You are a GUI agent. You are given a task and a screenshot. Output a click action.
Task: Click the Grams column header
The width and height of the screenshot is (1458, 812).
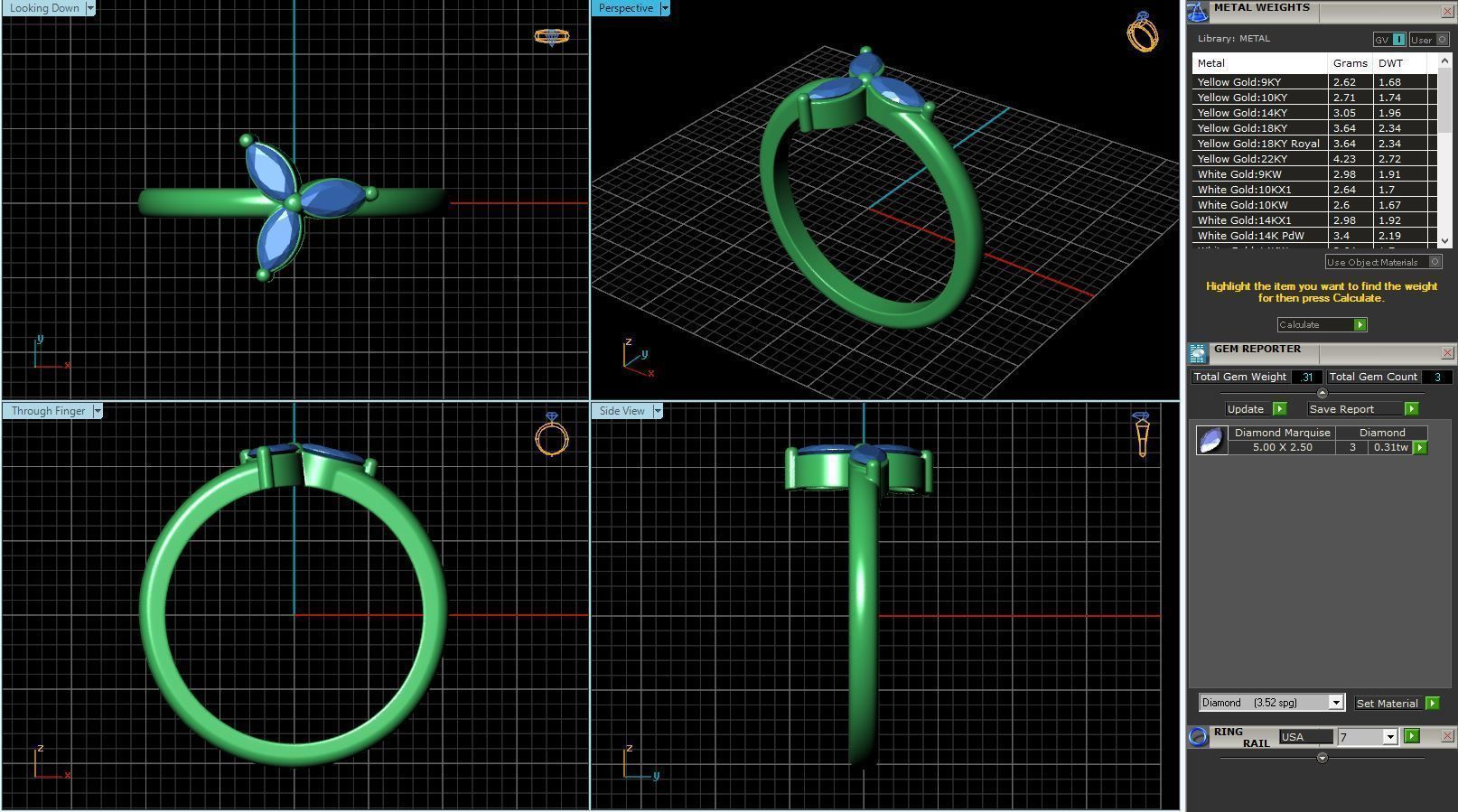(1351, 63)
